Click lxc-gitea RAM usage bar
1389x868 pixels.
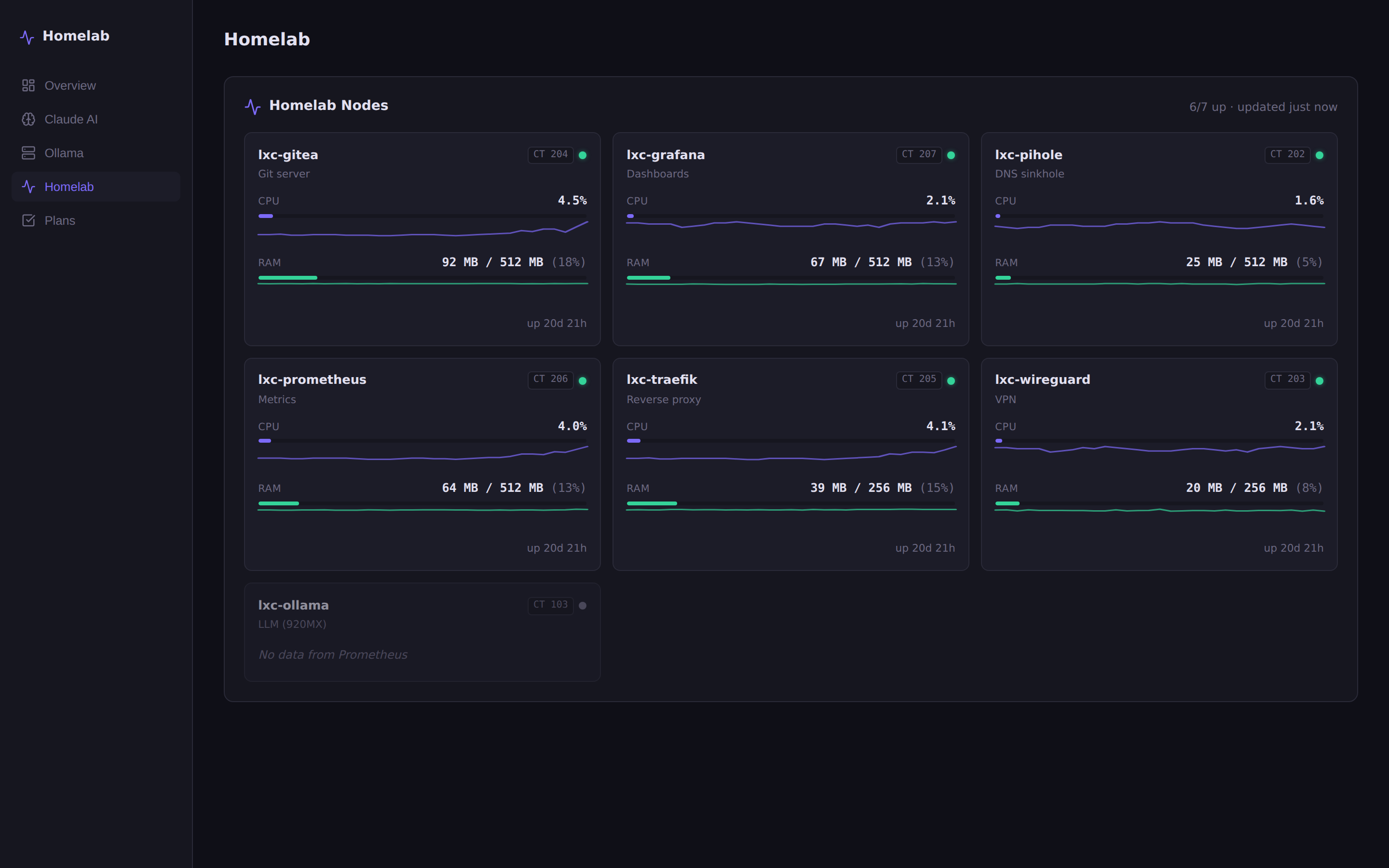point(422,277)
